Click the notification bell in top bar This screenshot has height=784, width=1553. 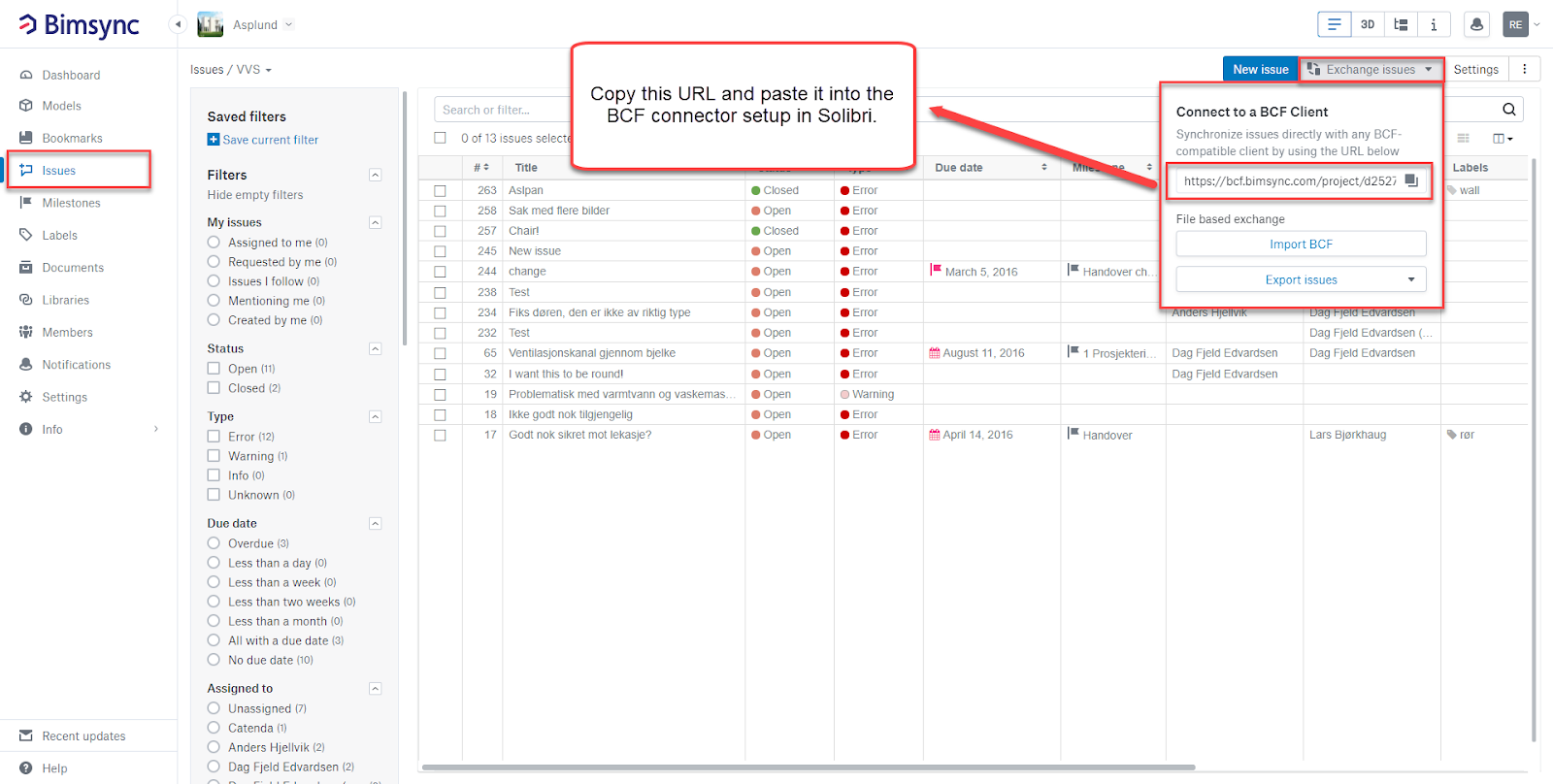point(1476,24)
